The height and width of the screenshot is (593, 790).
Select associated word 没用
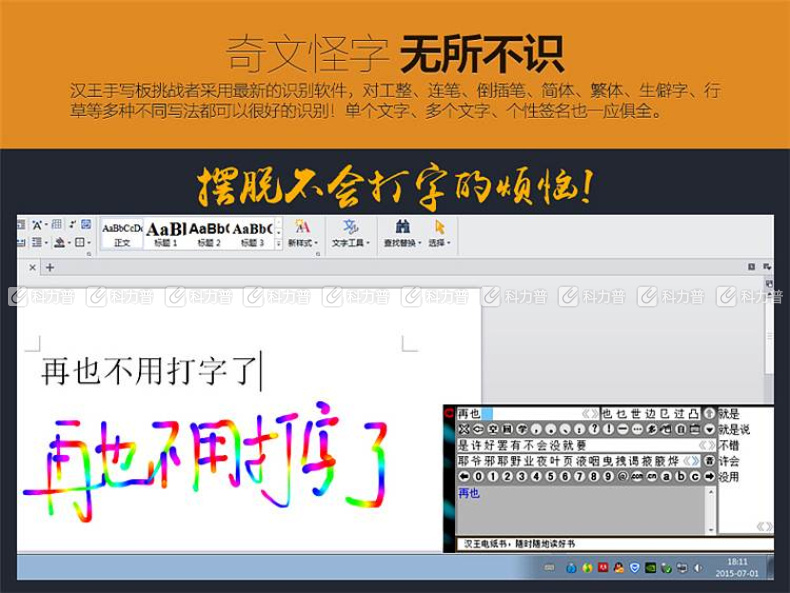(729, 477)
